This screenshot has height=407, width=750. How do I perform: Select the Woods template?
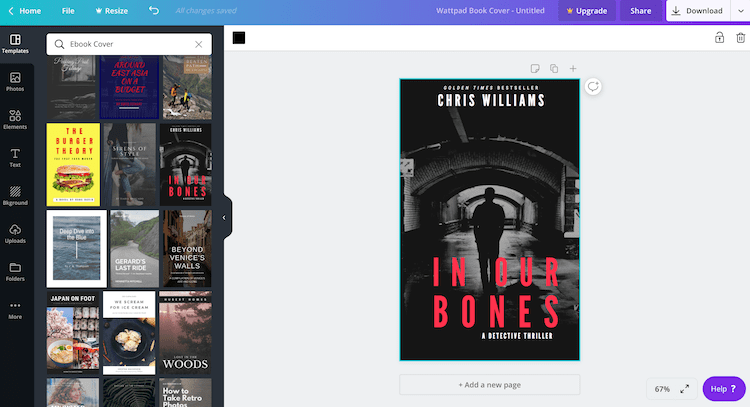(x=186, y=333)
